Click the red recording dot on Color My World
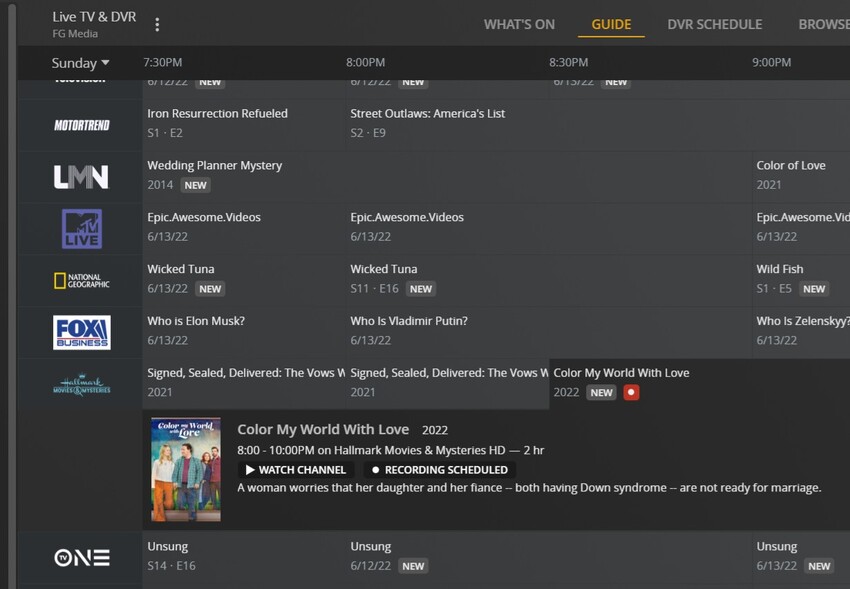850x589 pixels. point(630,393)
